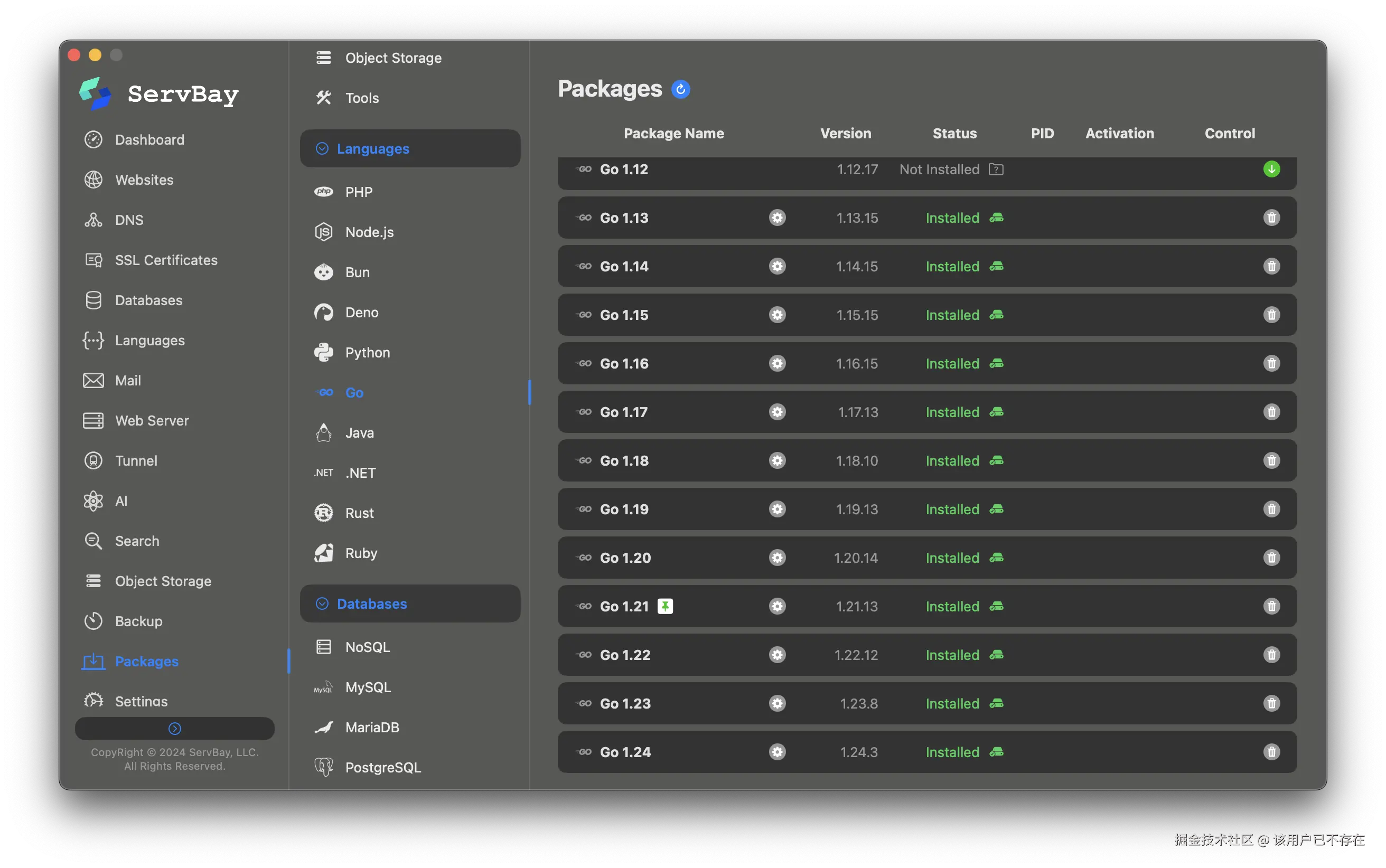Open the Tunnel section
This screenshot has height=868, width=1386.
point(136,461)
